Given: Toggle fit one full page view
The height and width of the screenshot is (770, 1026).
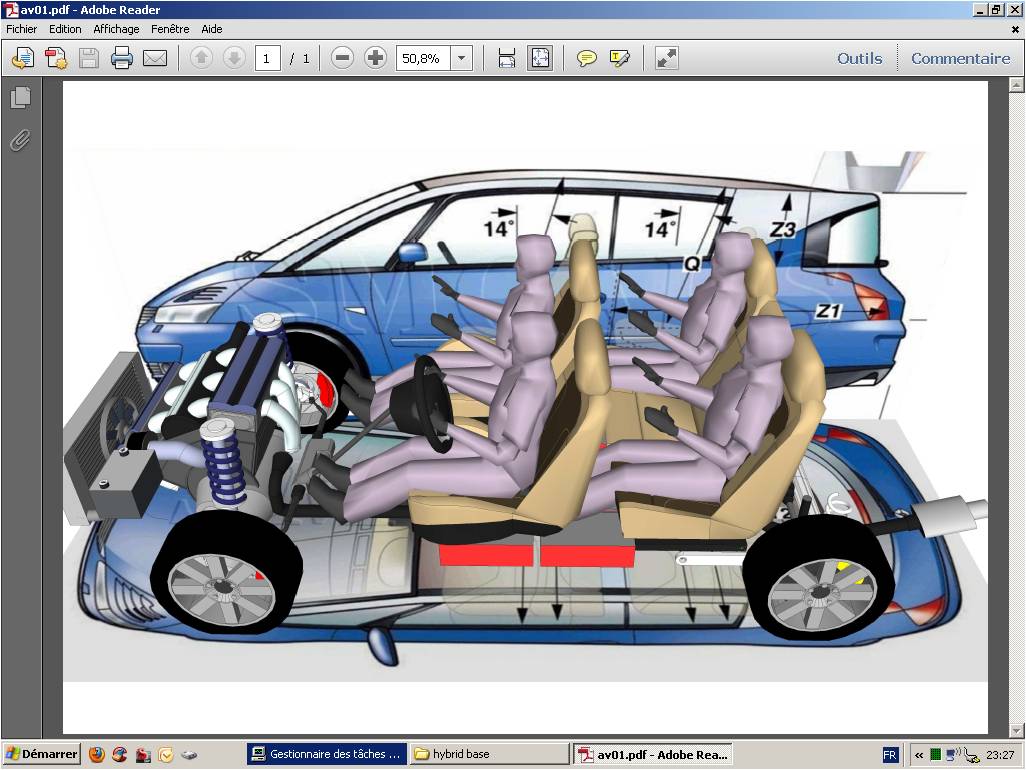Looking at the screenshot, I should [540, 58].
